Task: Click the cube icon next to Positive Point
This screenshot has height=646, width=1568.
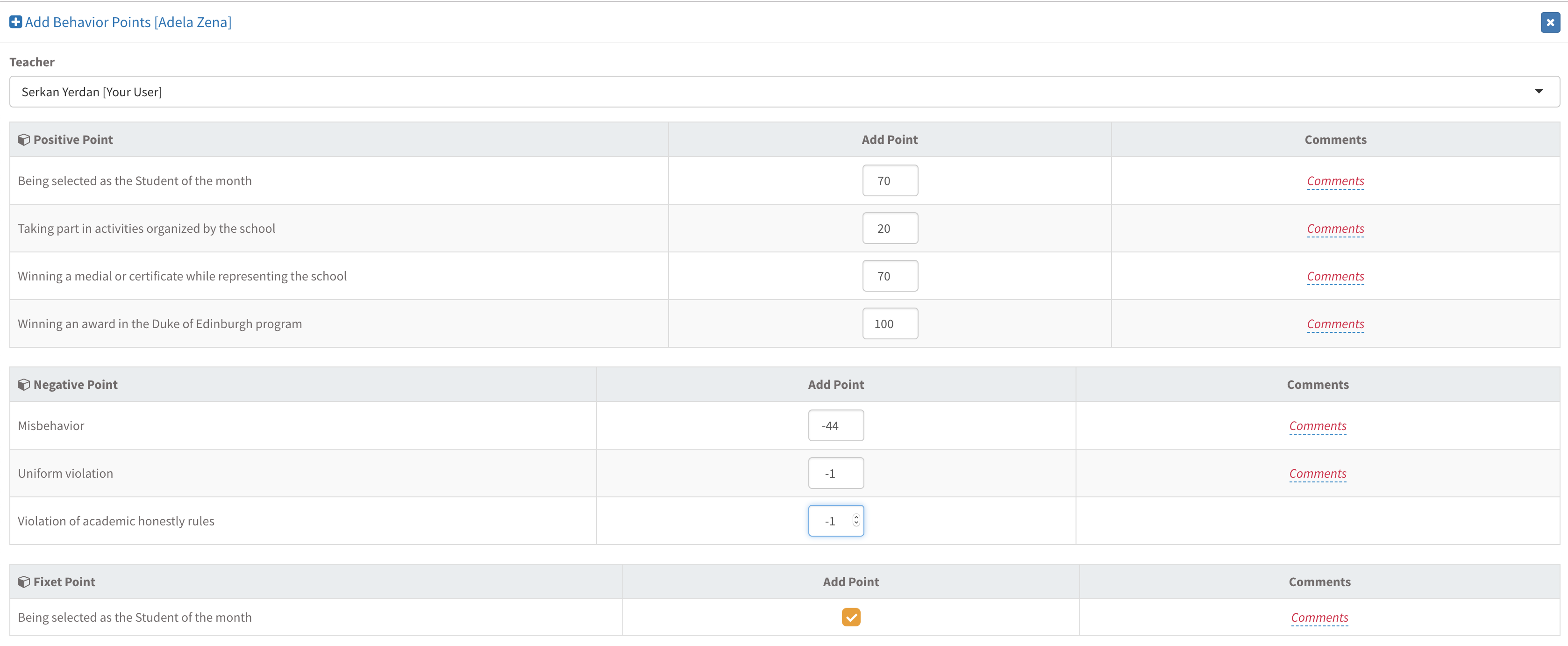Action: [24, 140]
